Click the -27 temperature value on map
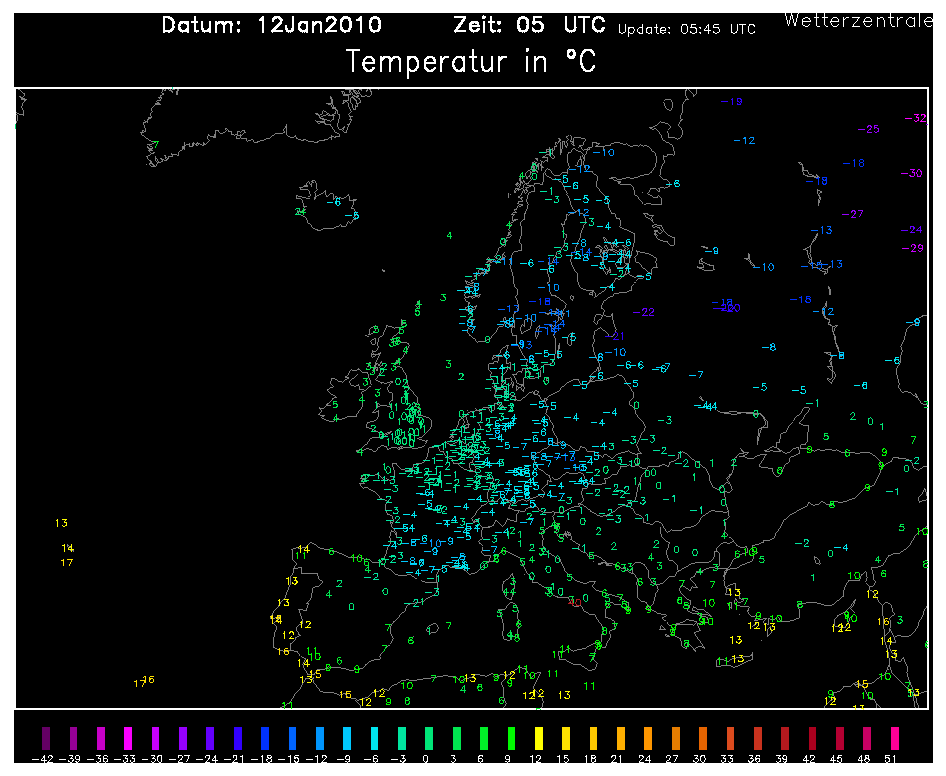 point(852,214)
